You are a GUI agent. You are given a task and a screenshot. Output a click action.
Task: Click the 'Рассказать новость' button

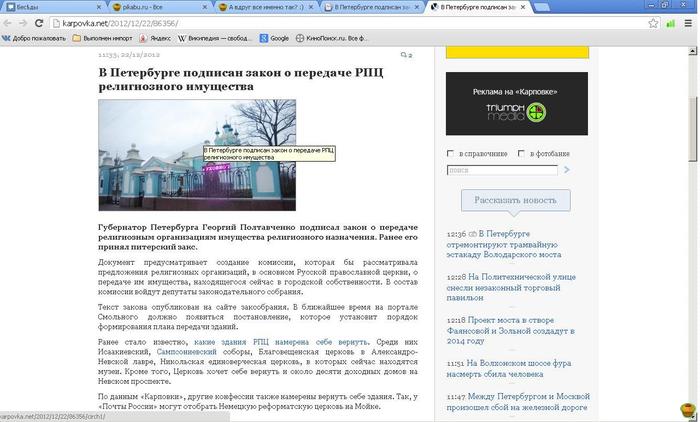pos(516,200)
